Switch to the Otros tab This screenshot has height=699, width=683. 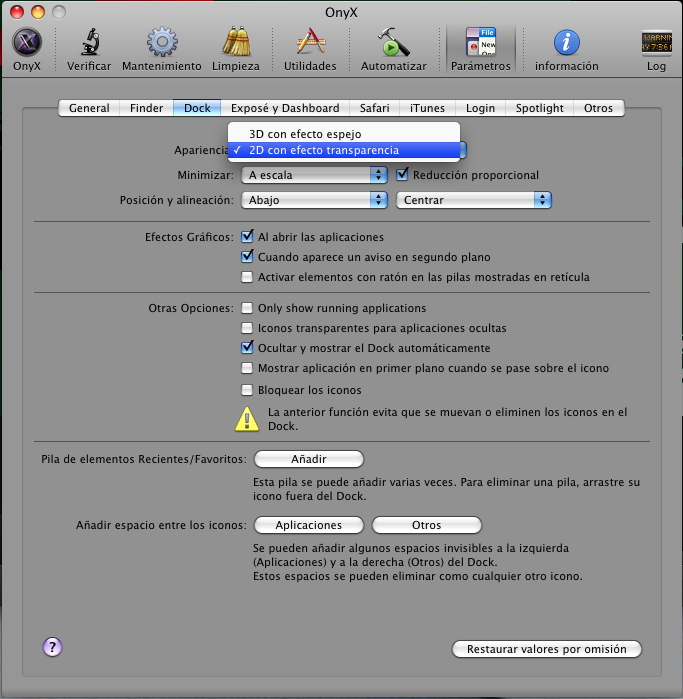598,108
